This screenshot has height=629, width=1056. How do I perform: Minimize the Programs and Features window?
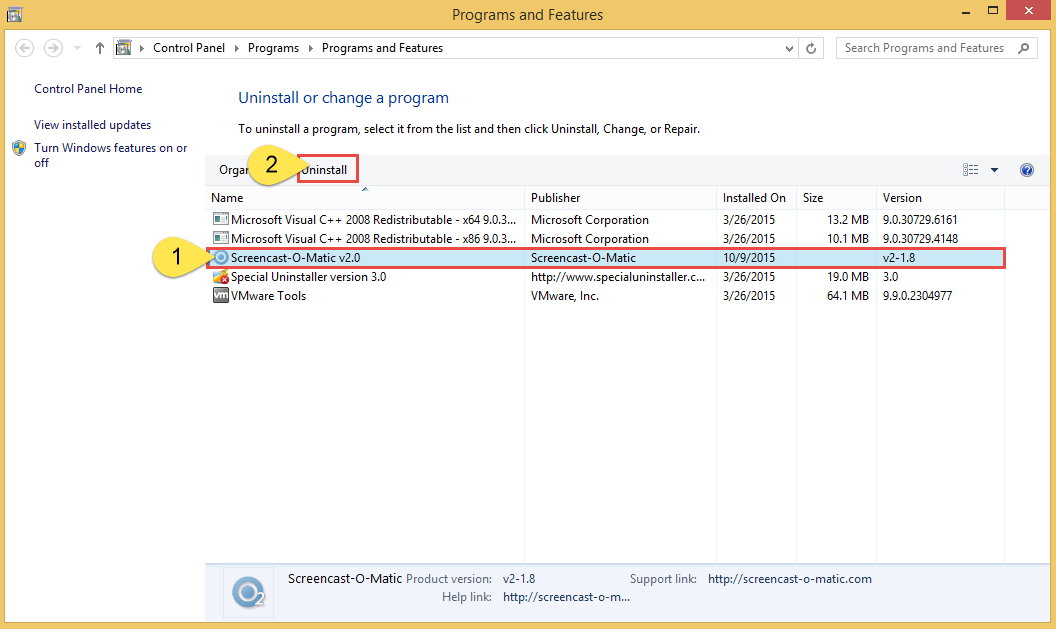966,11
